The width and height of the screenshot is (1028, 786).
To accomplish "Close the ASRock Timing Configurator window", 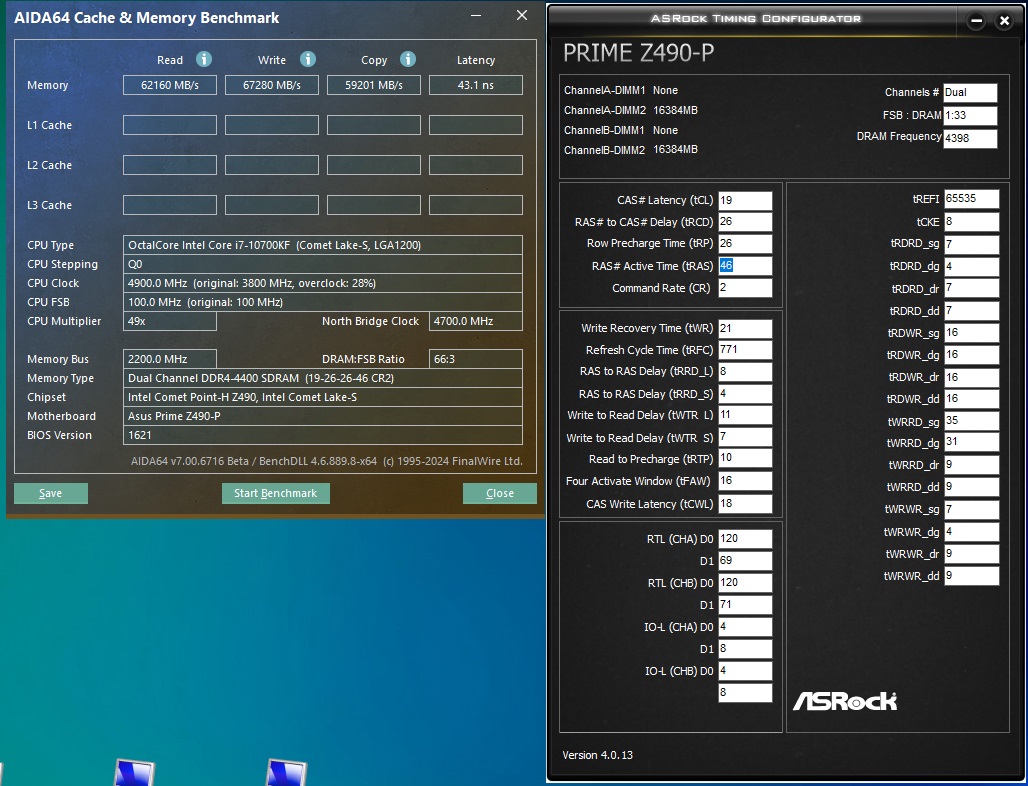I will pyautogui.click(x=1004, y=21).
